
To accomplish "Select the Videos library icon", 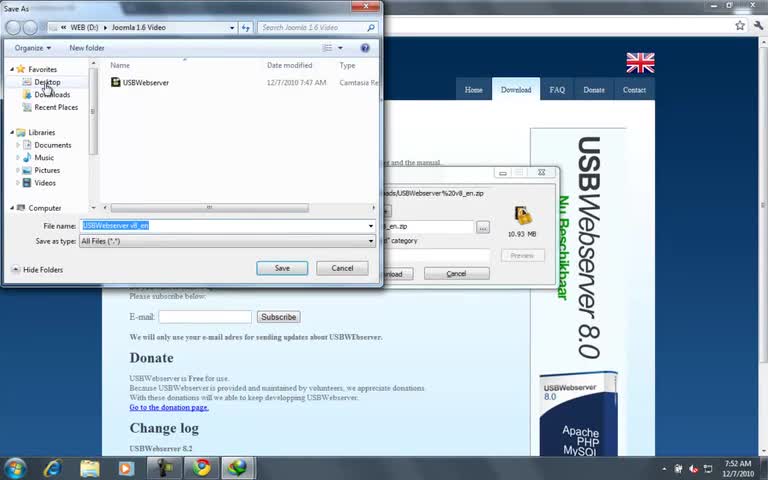I will [x=27, y=183].
